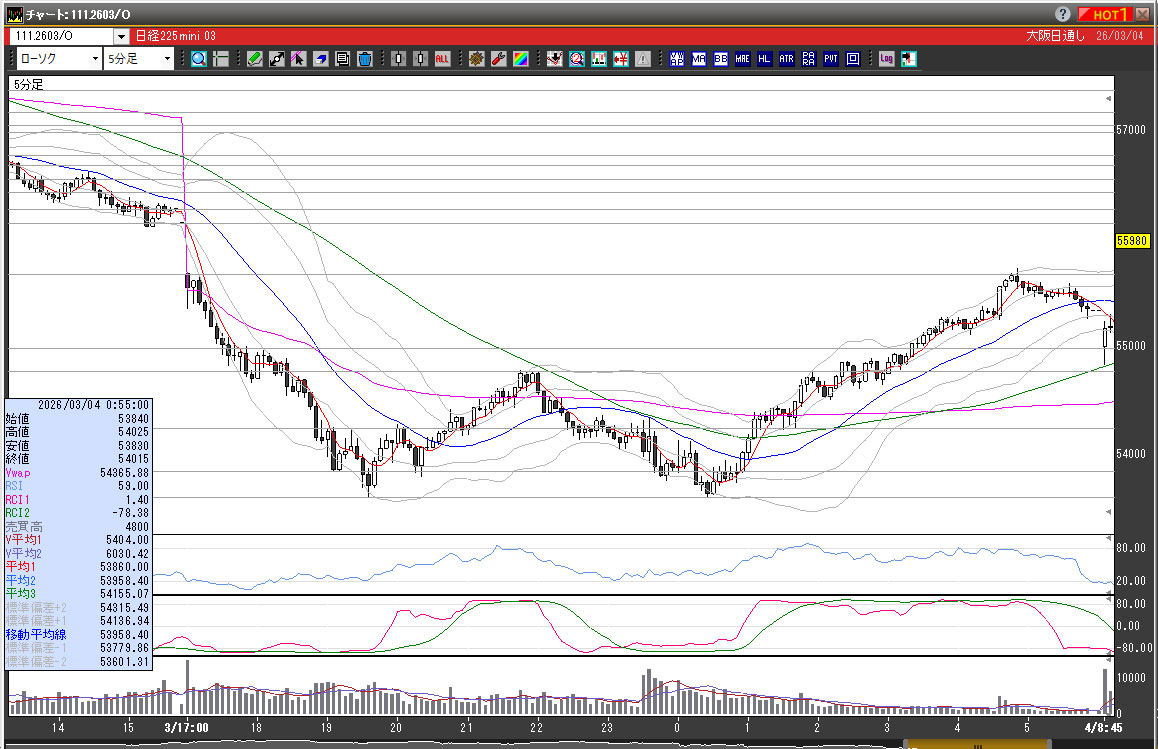Click the yellow 55980 current price label
Viewport: 1158px width, 749px height.
click(1133, 241)
